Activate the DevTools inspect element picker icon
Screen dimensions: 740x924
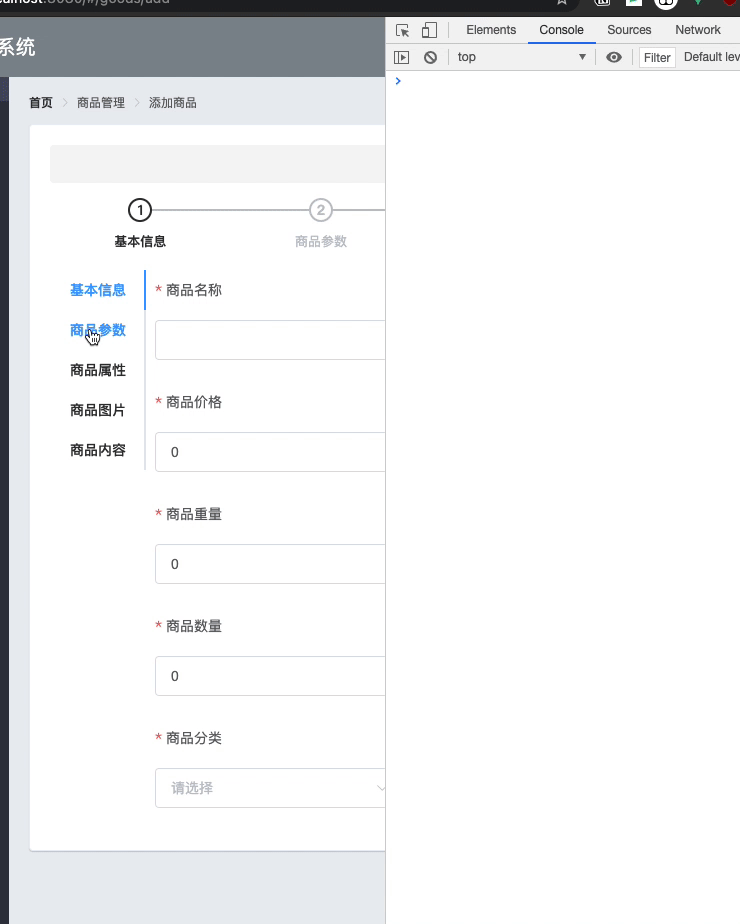402,30
